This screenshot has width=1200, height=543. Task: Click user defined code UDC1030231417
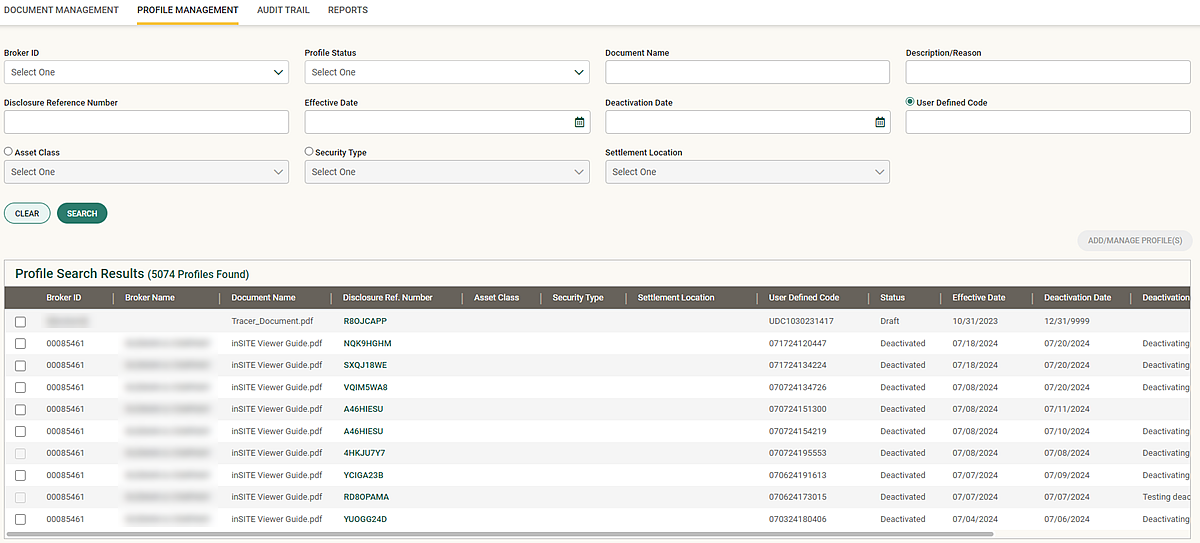pos(801,322)
